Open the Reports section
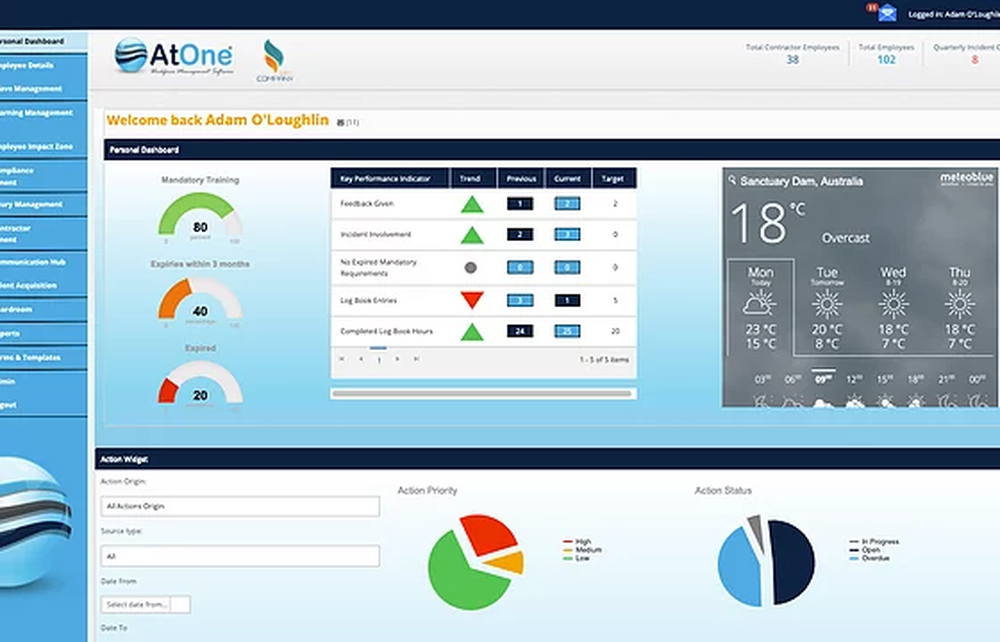The width and height of the screenshot is (1000, 642). point(40,334)
